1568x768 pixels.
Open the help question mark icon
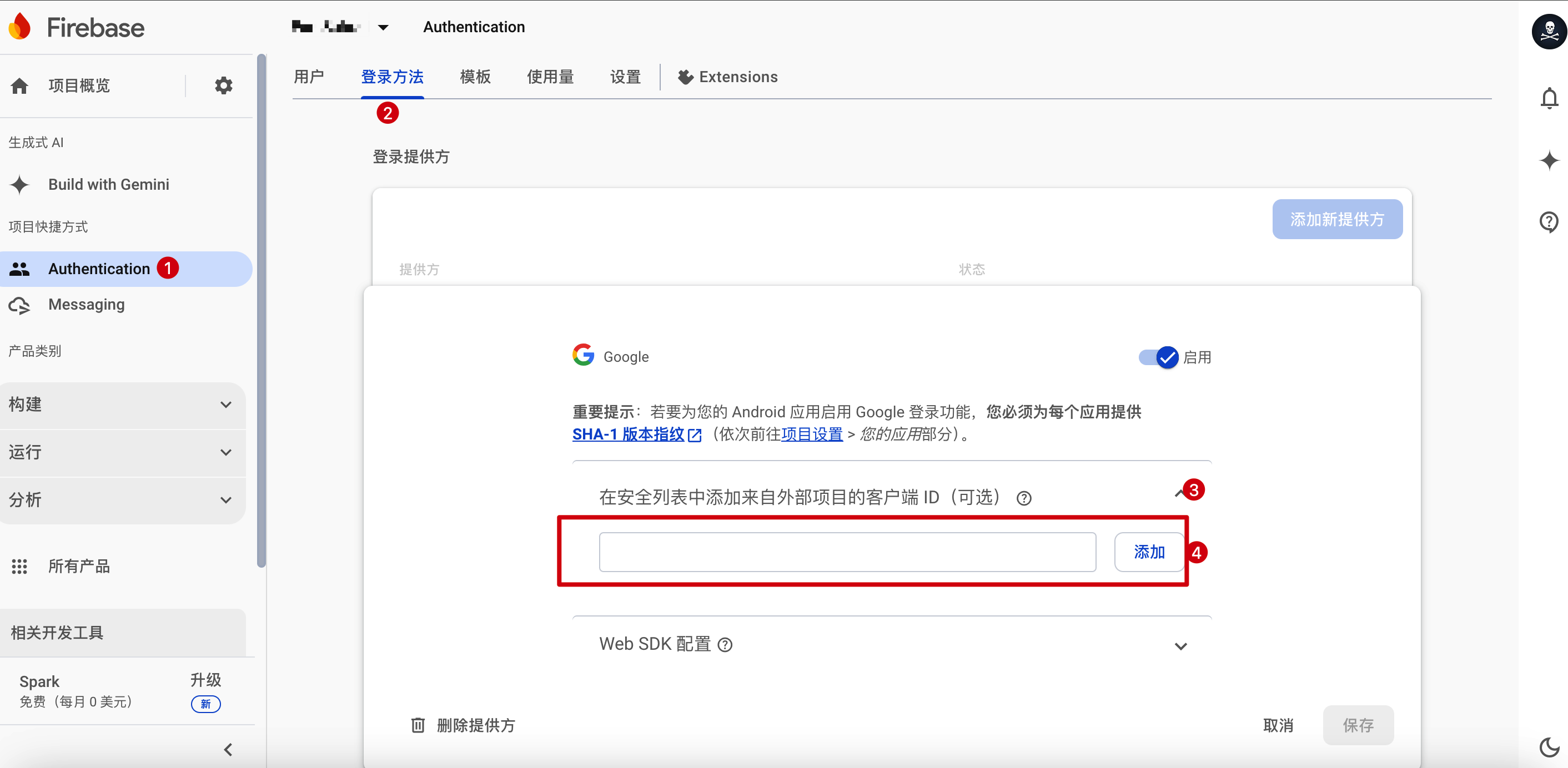[x=1549, y=222]
